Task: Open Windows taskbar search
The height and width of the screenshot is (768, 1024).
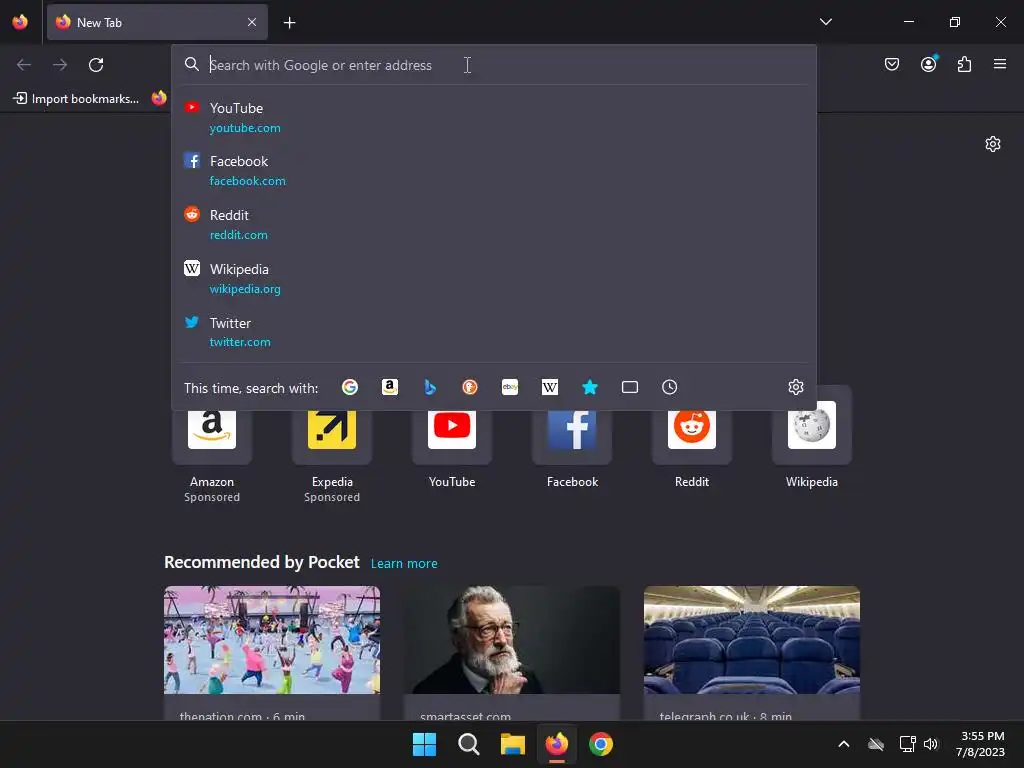Action: tap(468, 744)
